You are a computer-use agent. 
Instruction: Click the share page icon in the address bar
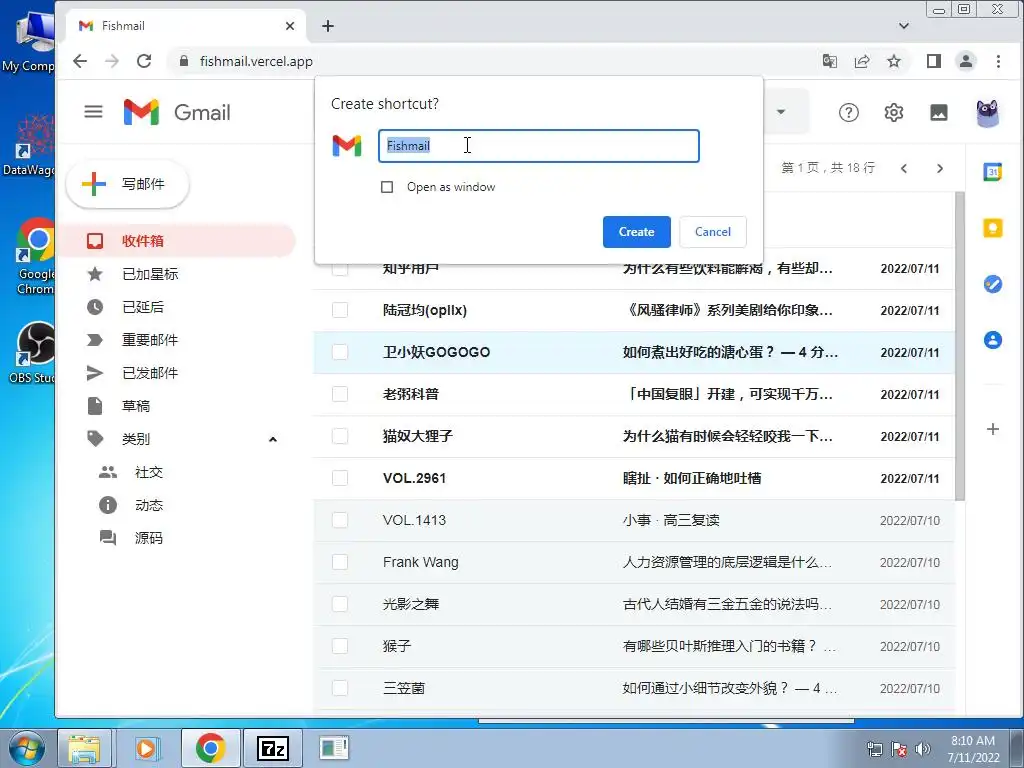(x=862, y=61)
